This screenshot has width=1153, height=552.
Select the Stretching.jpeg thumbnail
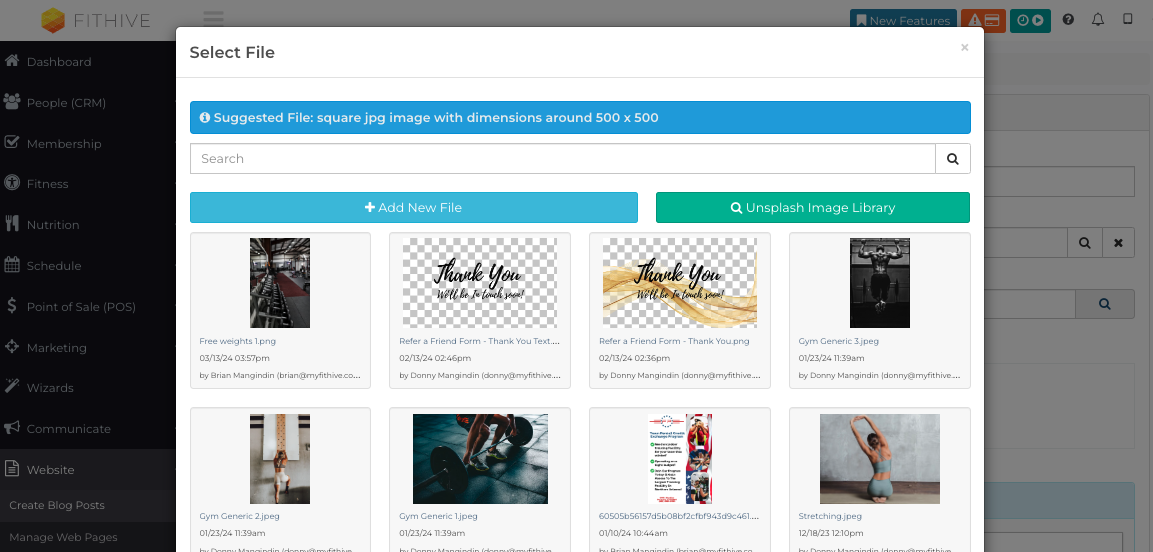pyautogui.click(x=879, y=459)
